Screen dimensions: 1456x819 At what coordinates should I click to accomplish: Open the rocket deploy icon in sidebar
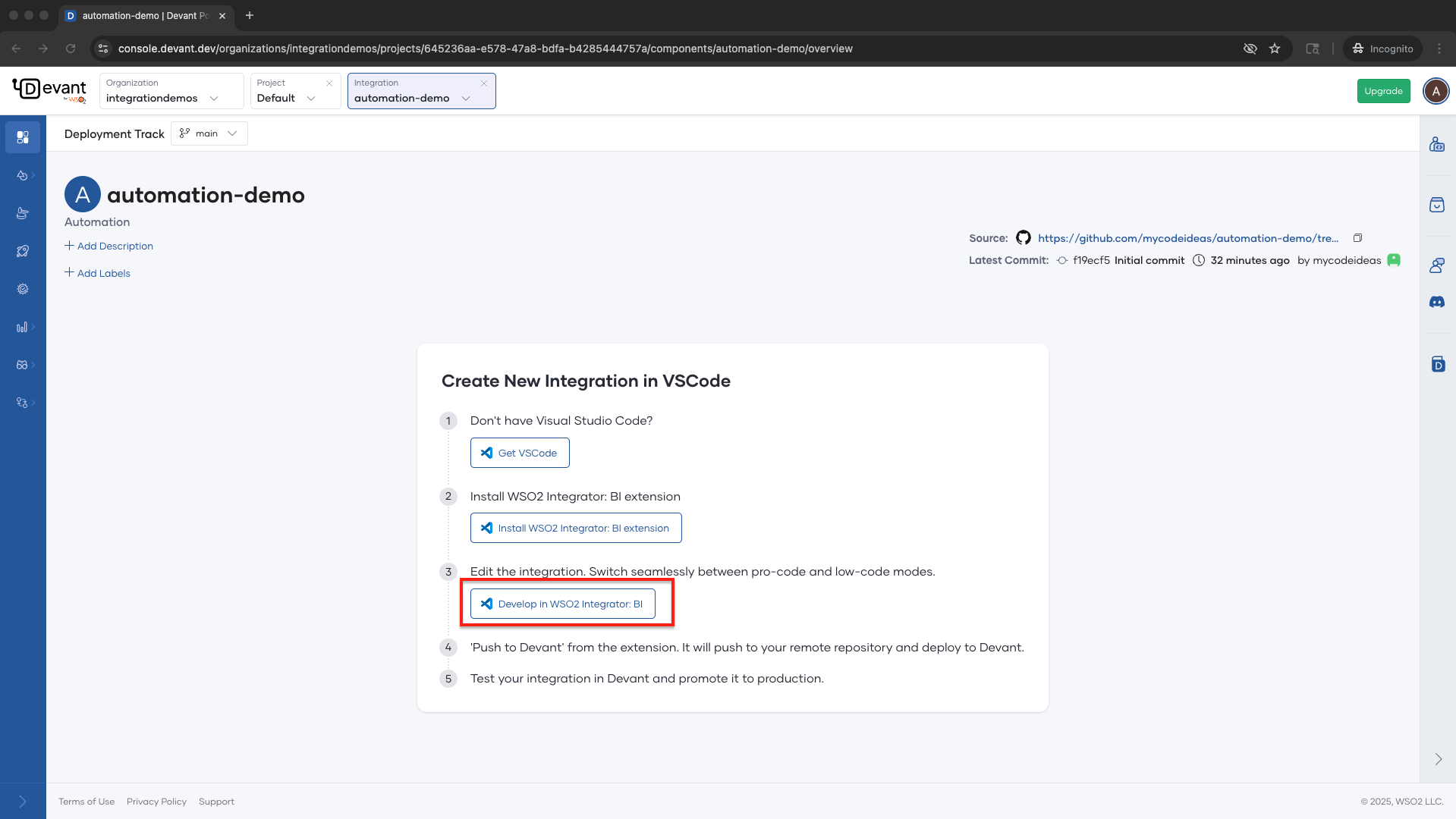click(23, 251)
